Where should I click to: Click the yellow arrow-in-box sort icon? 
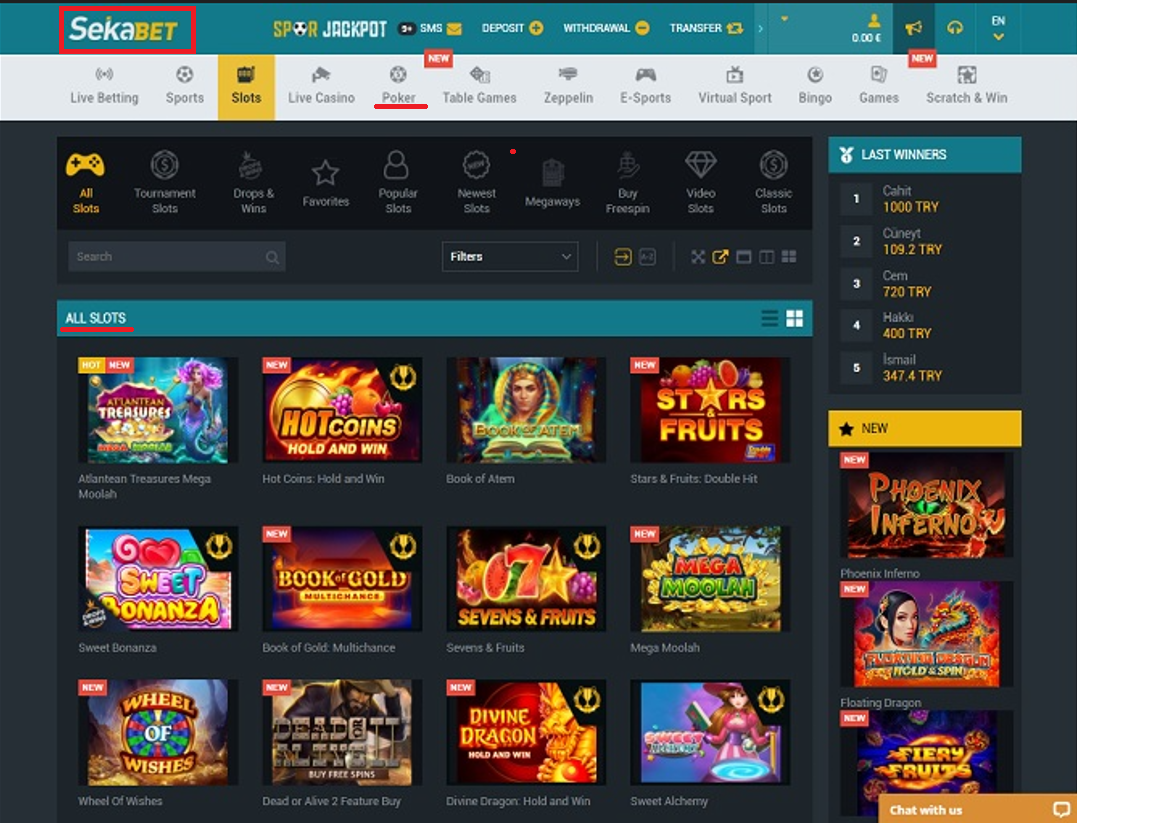pos(622,256)
